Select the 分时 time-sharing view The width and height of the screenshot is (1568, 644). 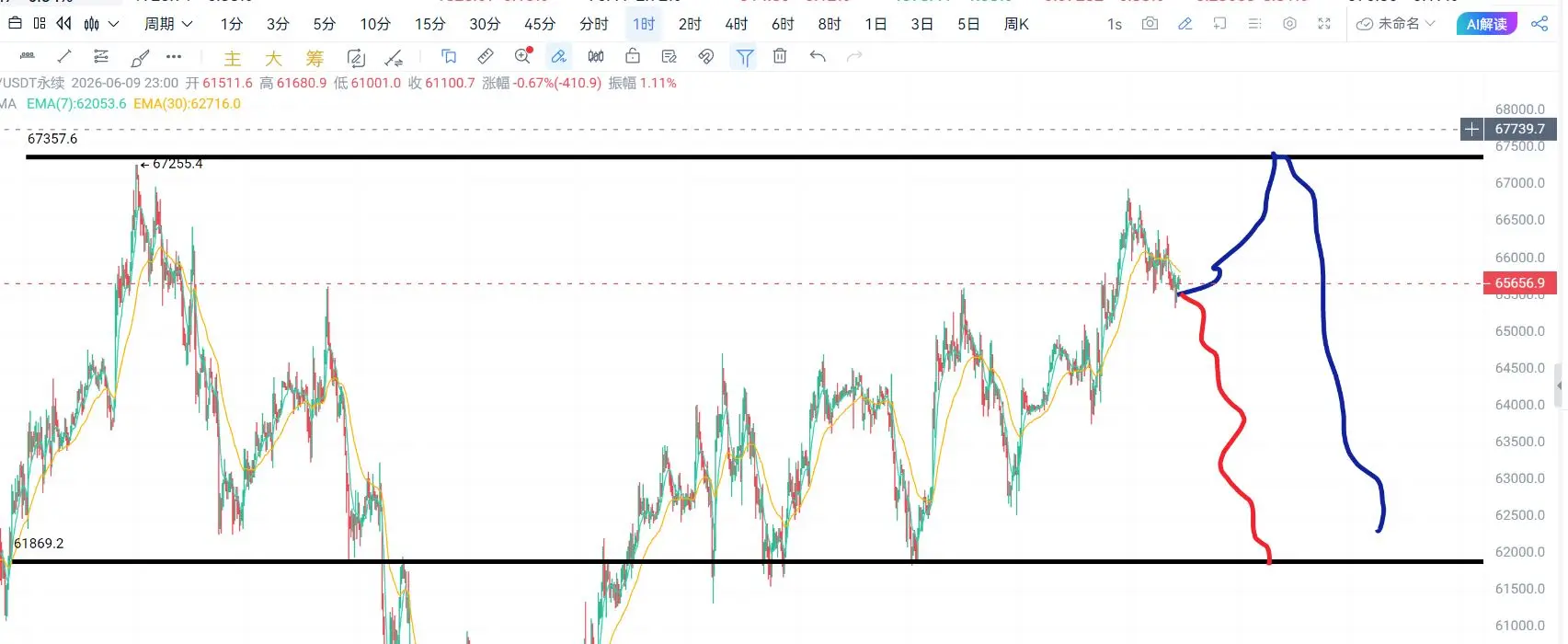(594, 24)
